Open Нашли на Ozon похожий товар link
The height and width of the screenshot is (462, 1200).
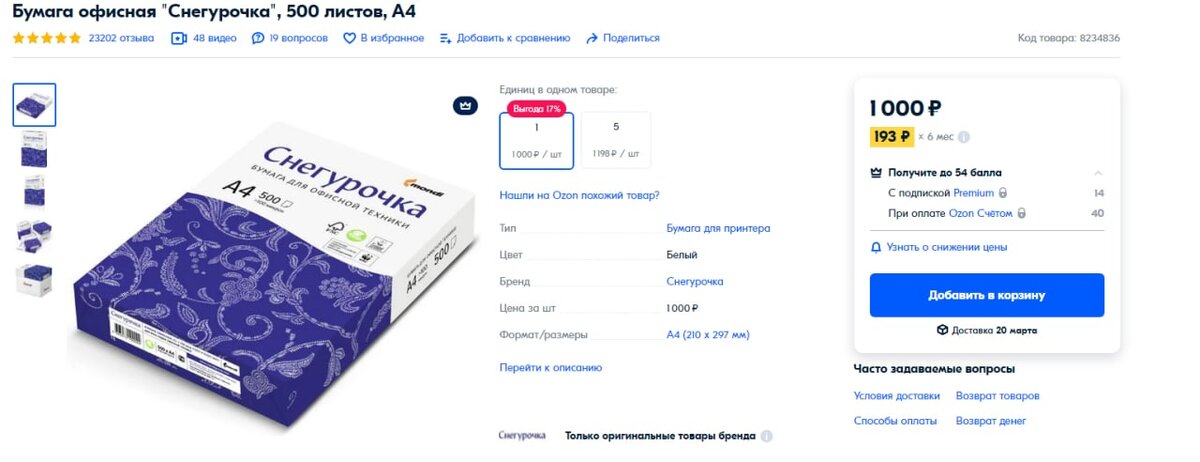[579, 195]
